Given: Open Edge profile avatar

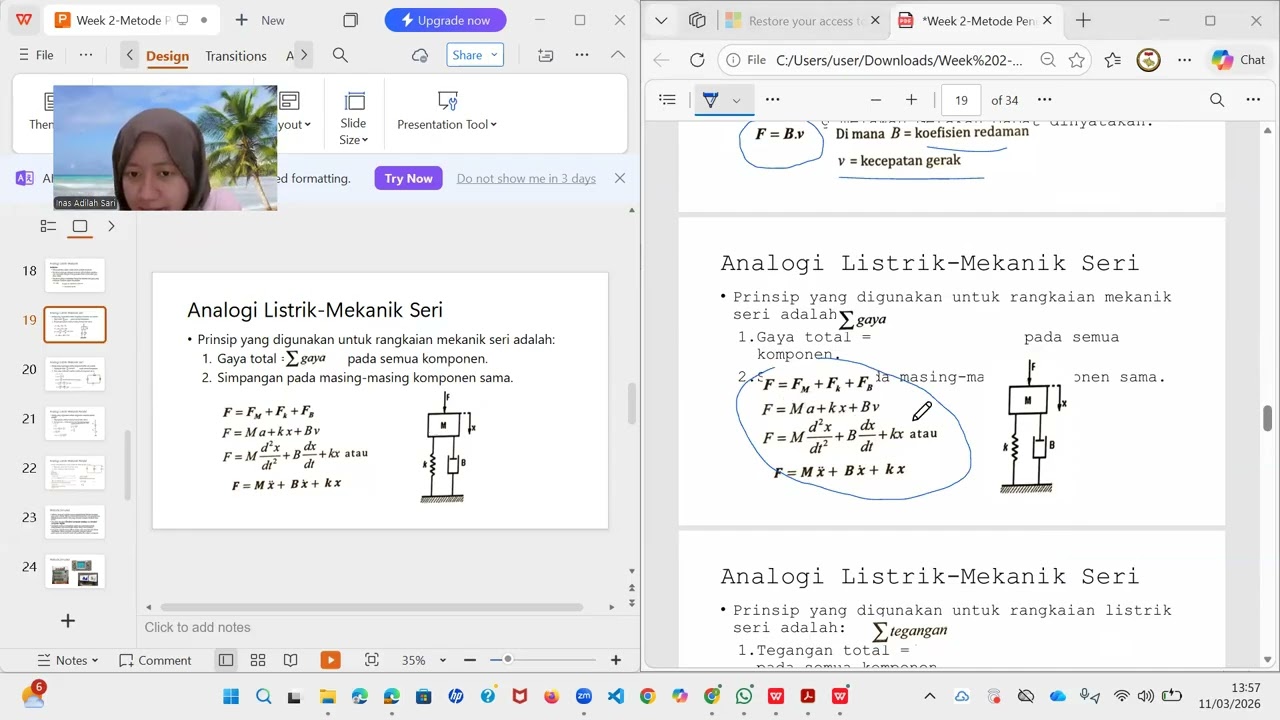Looking at the screenshot, I should [1149, 60].
